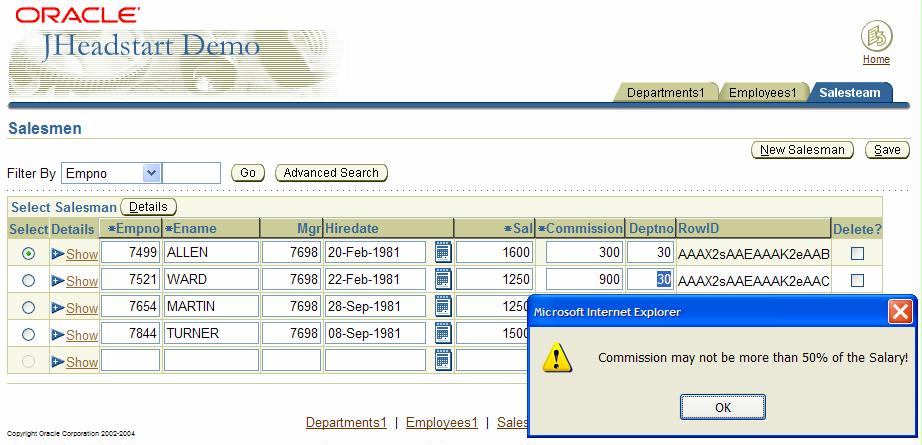
Task: Click the Commission column header
Action: [x=580, y=229]
